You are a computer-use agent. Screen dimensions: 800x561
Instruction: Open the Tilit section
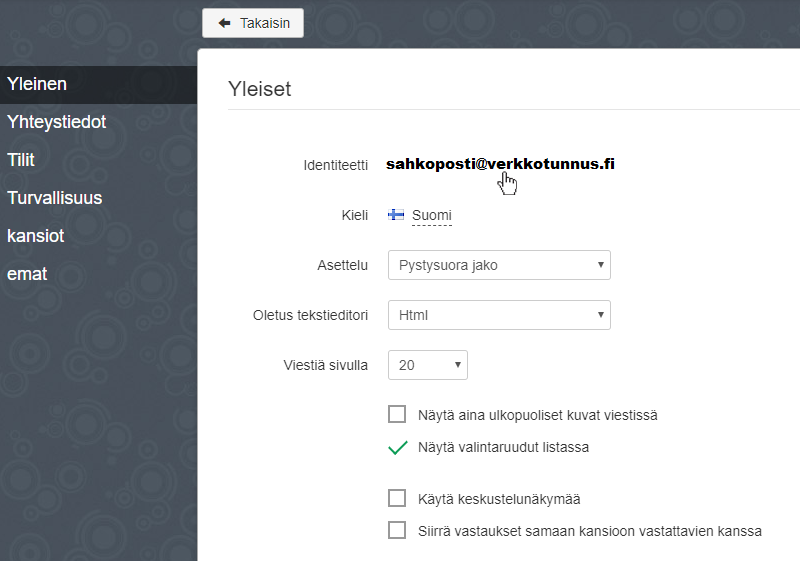point(21,160)
